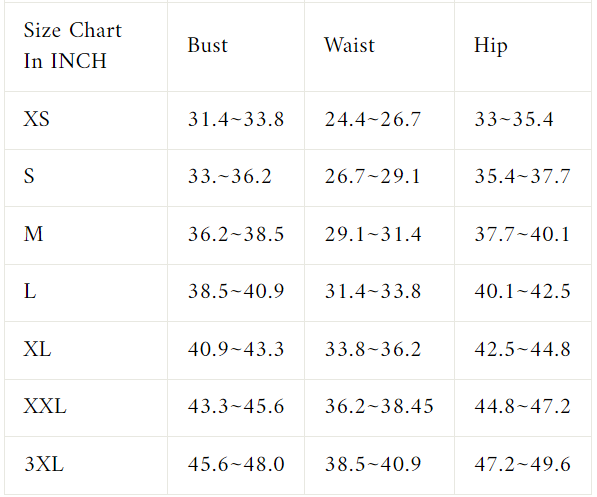The height and width of the screenshot is (497, 597).
Task: Select 3XL hip value 47.2~49.6
Action: tap(522, 464)
